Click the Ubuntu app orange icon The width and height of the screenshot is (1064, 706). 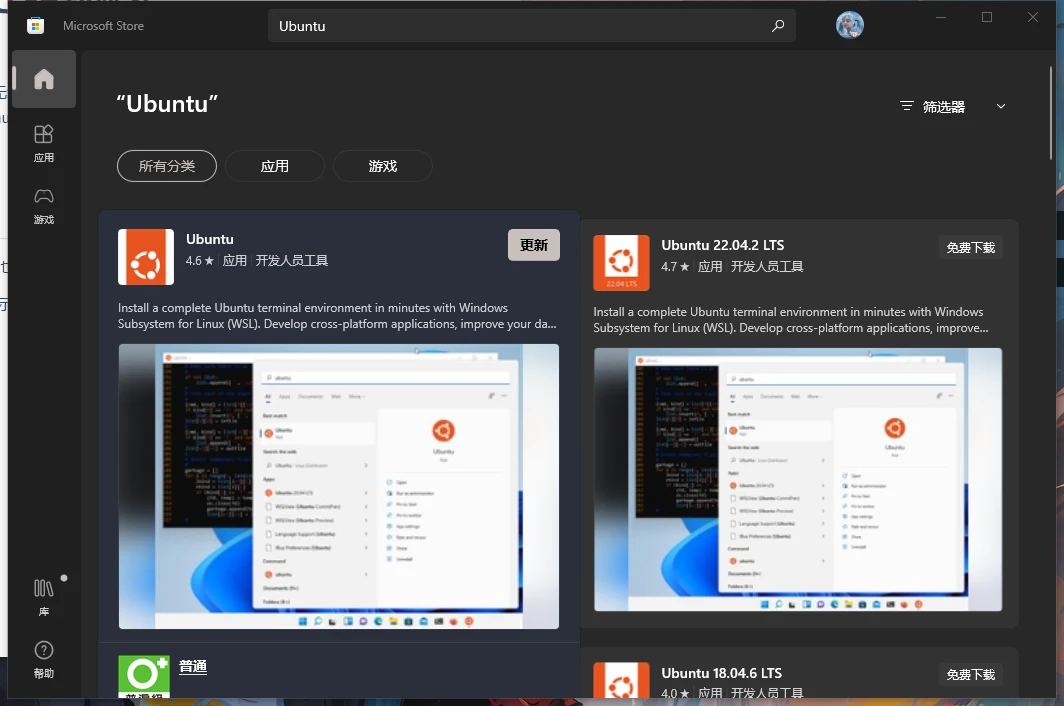tap(146, 257)
